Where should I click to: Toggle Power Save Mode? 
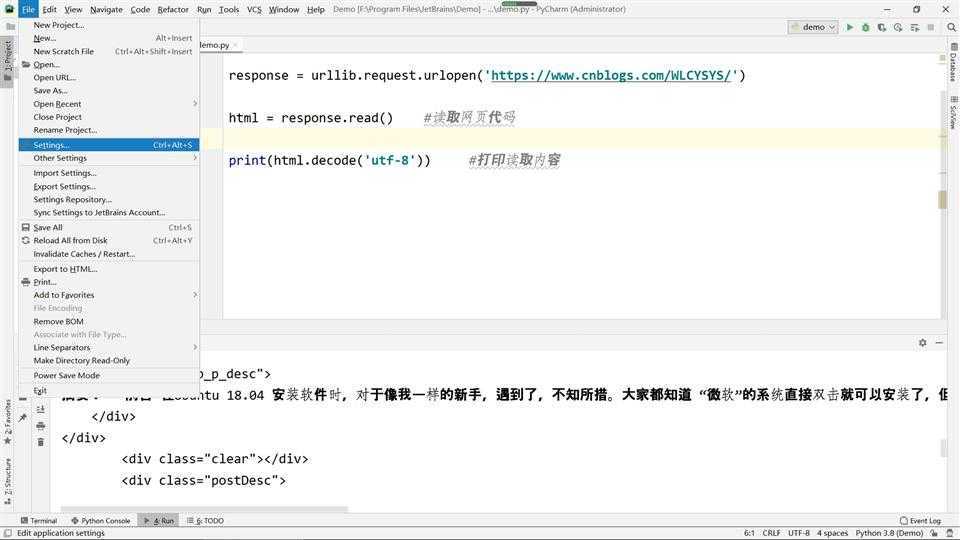109,375
